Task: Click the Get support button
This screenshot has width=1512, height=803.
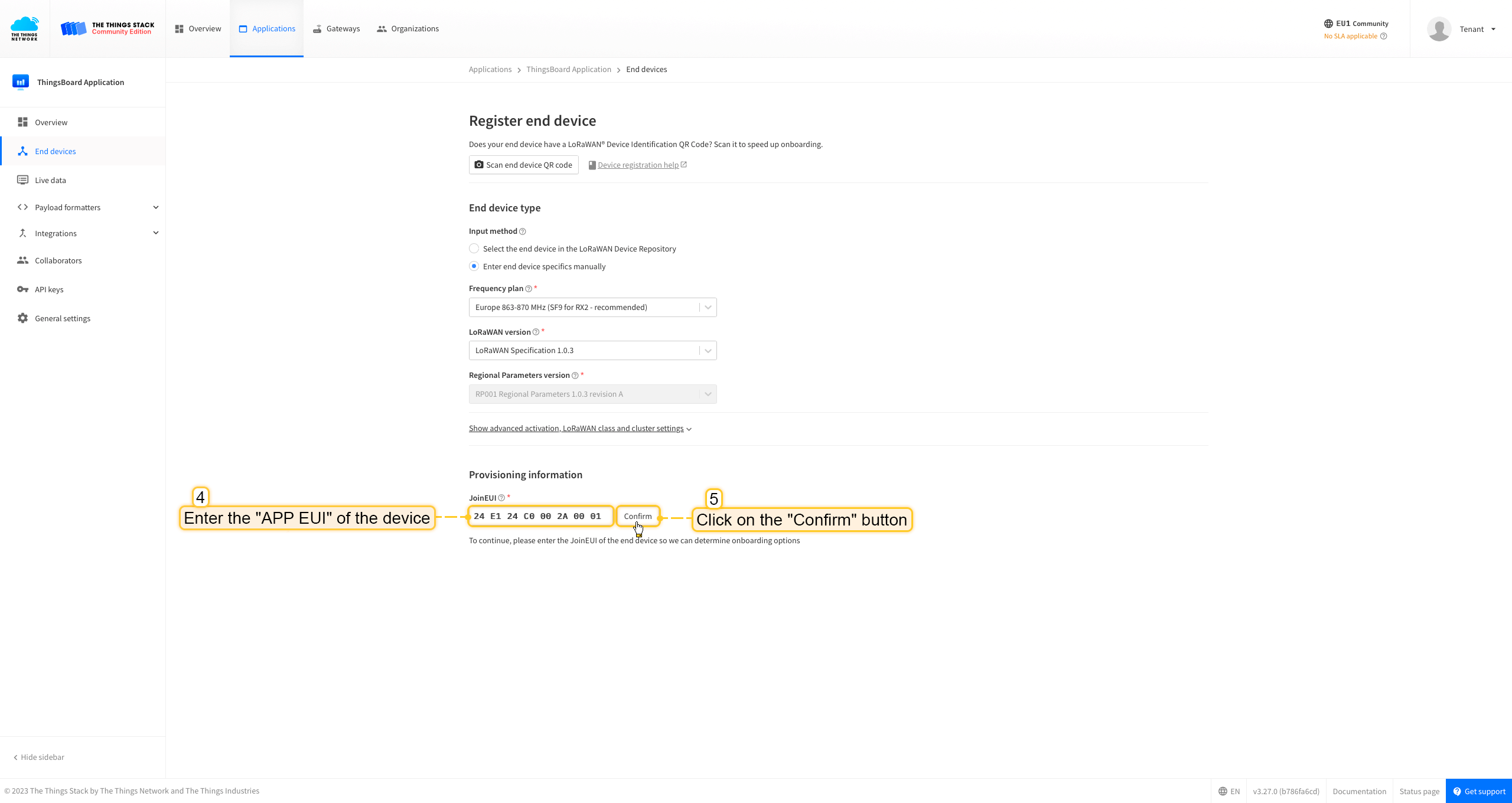Action: 1479,791
